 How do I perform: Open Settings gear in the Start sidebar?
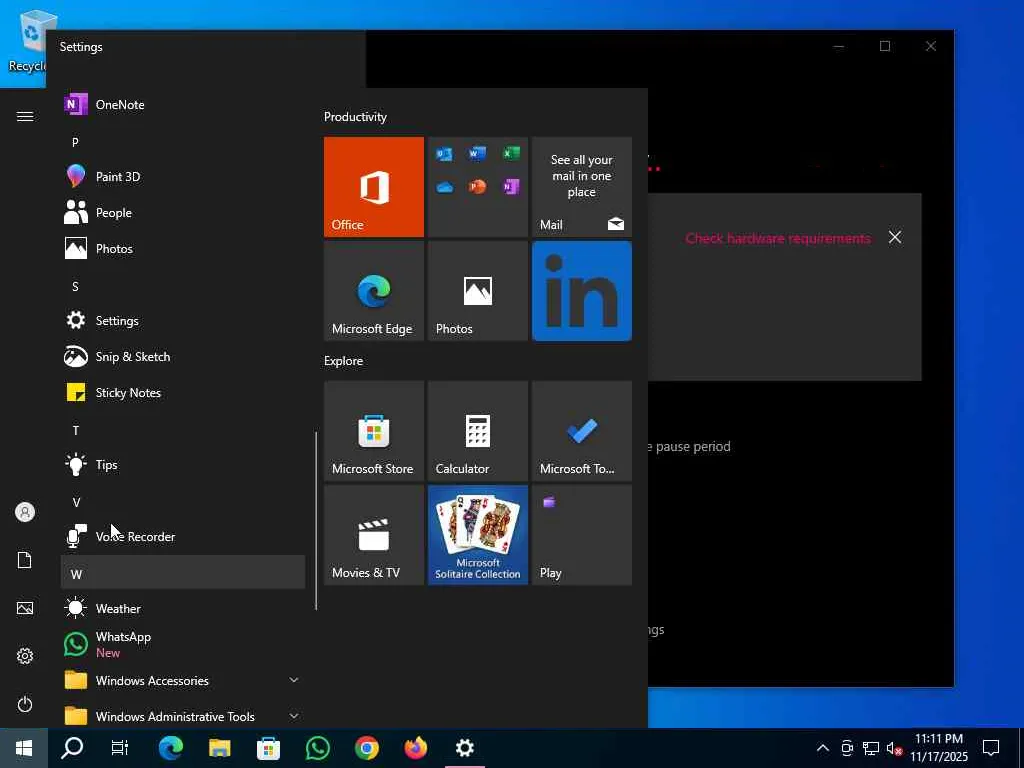coord(25,656)
